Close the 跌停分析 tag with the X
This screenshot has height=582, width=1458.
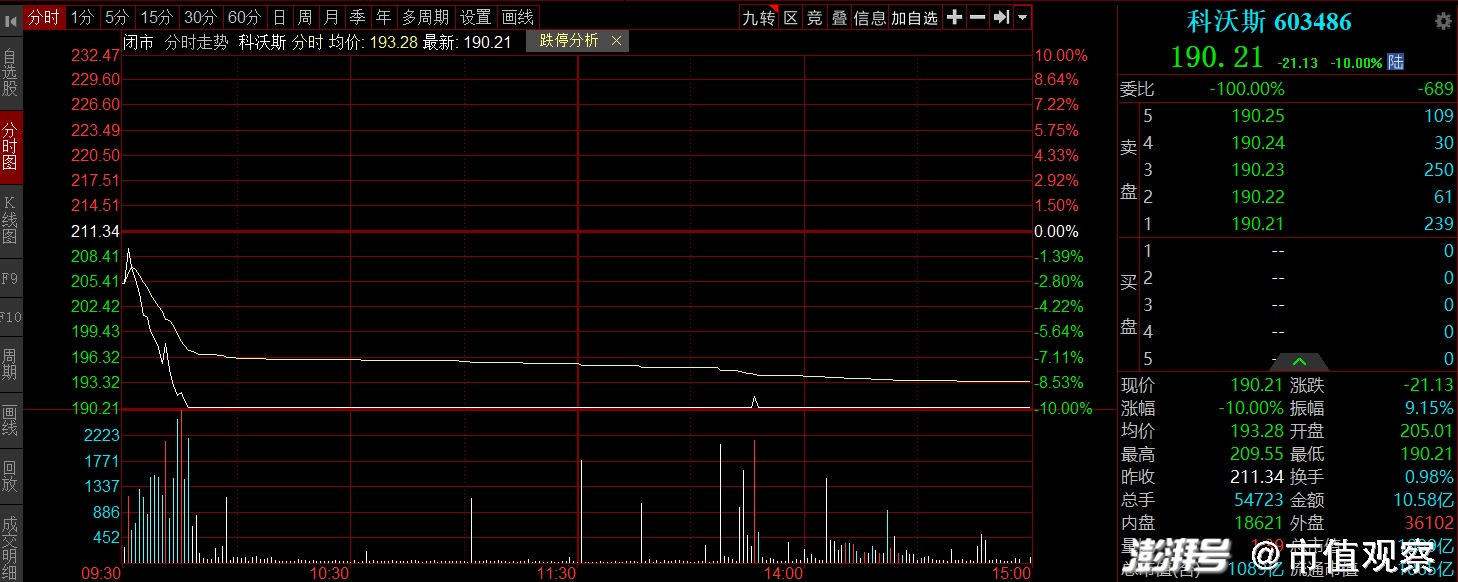(616, 40)
